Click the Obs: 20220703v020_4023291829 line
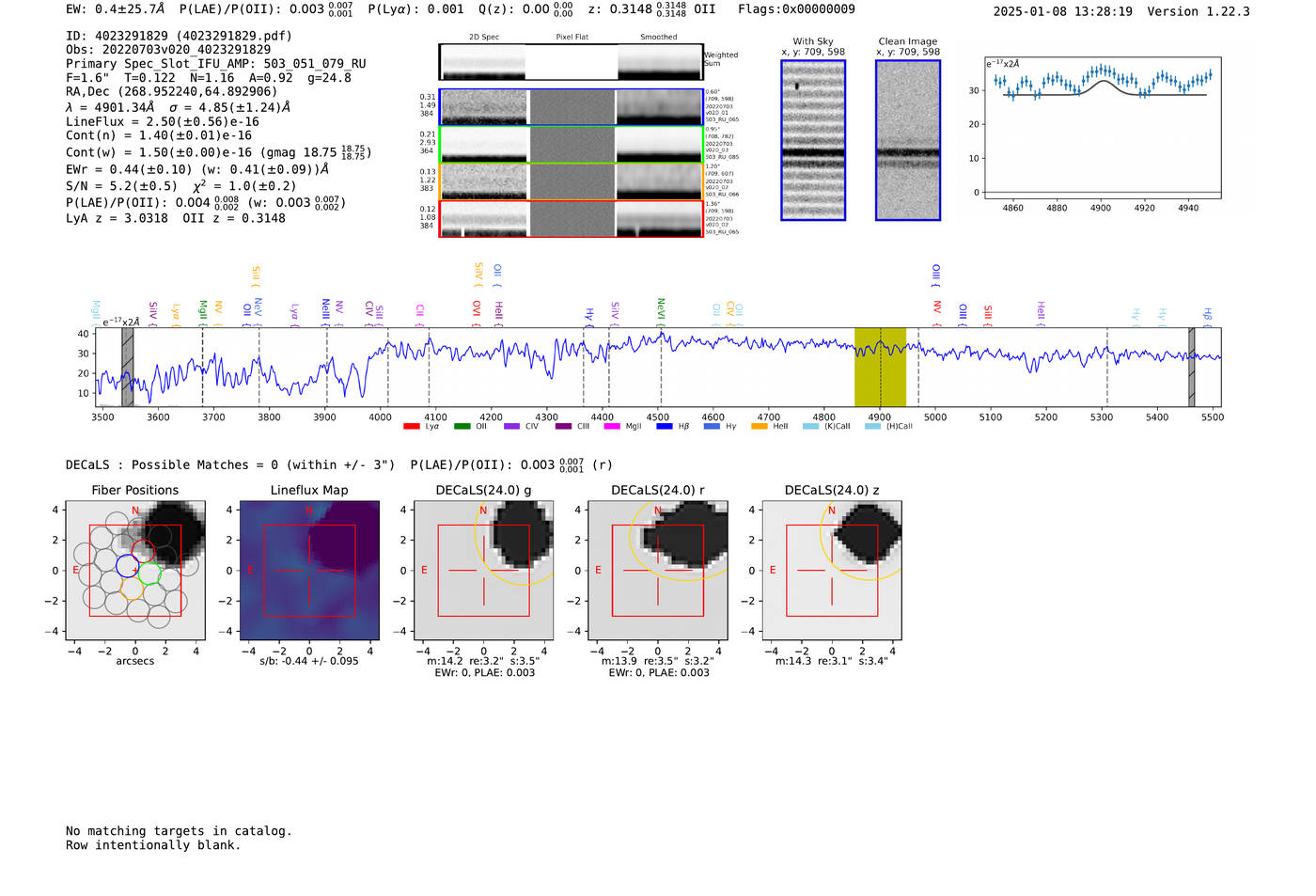This screenshot has height=896, width=1316. click(x=168, y=50)
